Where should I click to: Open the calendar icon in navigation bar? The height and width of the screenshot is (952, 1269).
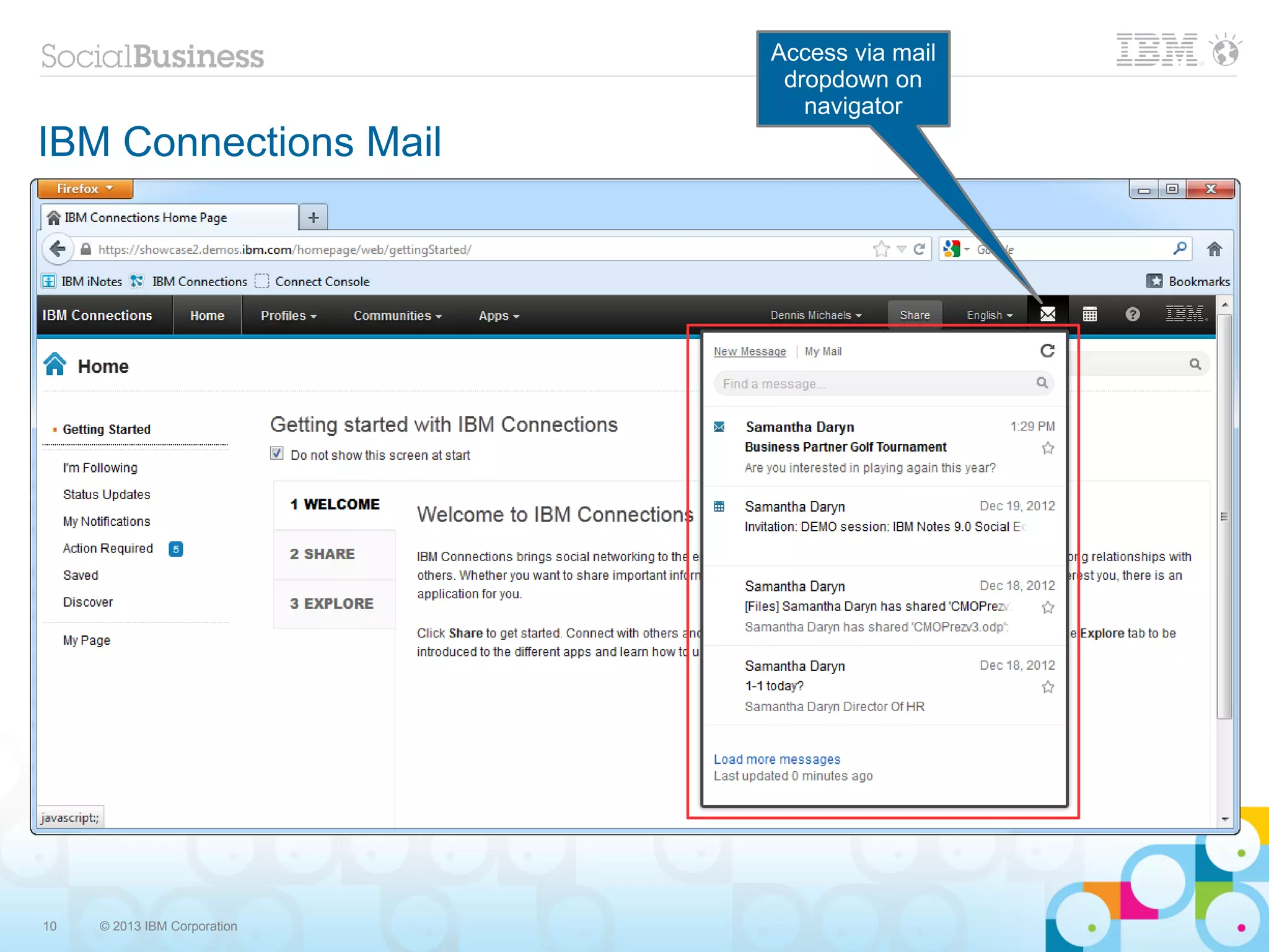tap(1089, 315)
